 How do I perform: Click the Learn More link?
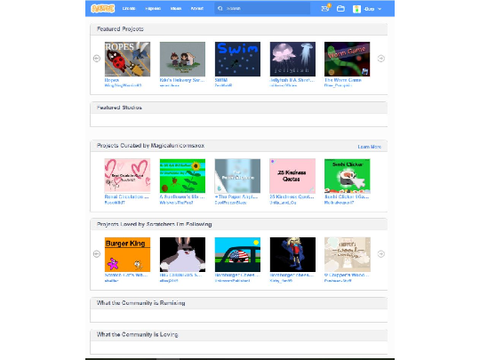click(x=369, y=147)
